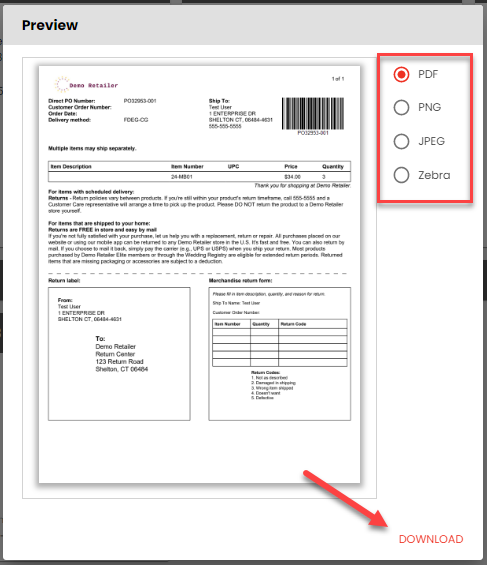
Task: Click the JPEG label text
Action: 431,141
